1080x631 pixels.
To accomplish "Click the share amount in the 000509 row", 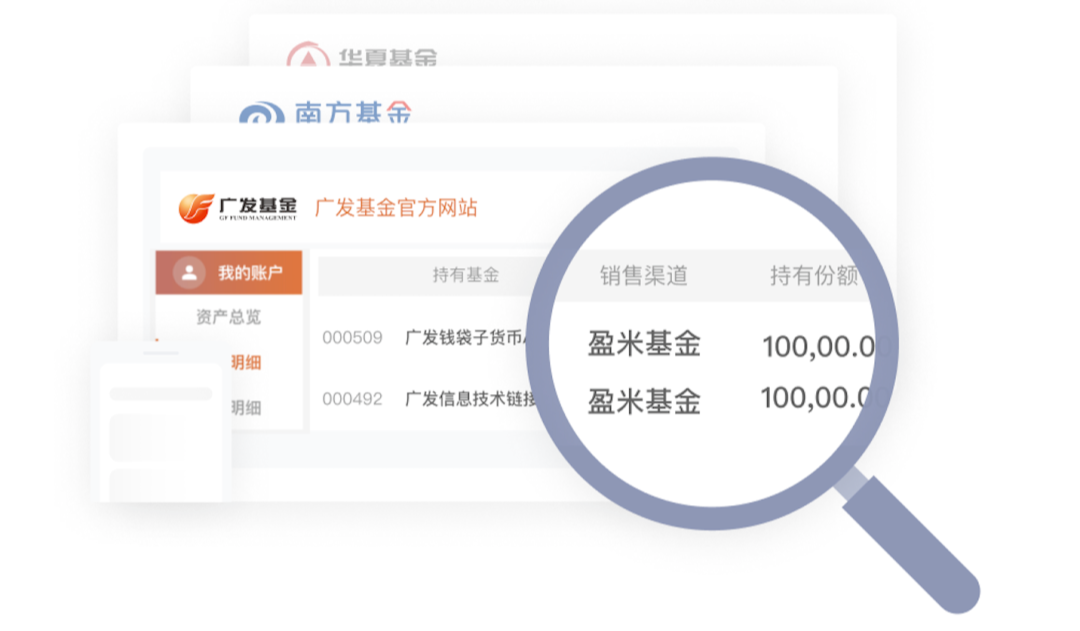I will click(x=818, y=346).
